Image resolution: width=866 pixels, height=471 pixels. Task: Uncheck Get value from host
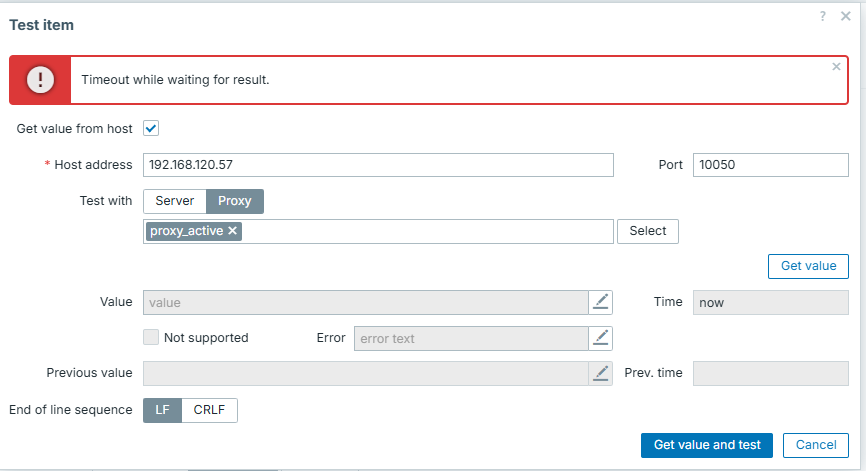click(x=152, y=129)
